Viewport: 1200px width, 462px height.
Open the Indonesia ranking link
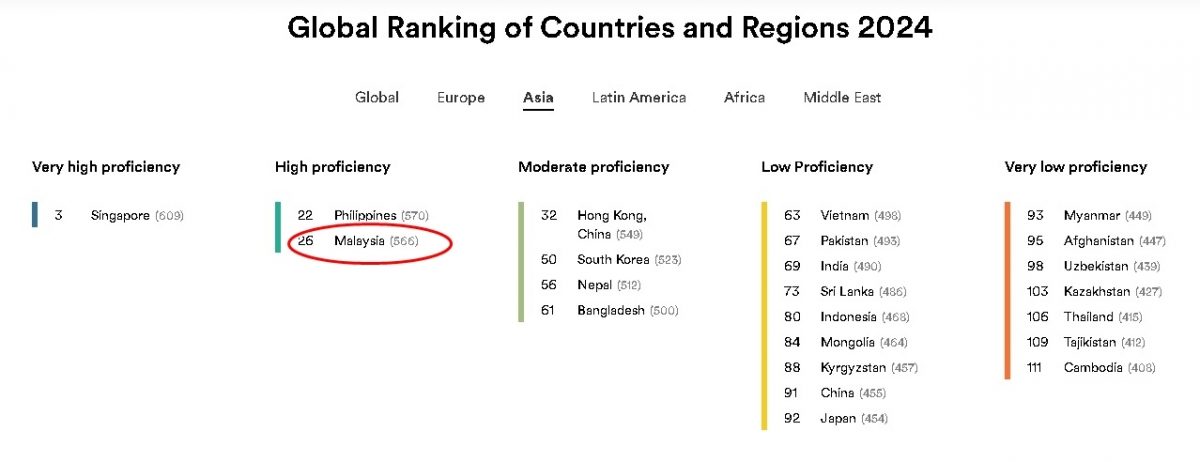[848, 317]
